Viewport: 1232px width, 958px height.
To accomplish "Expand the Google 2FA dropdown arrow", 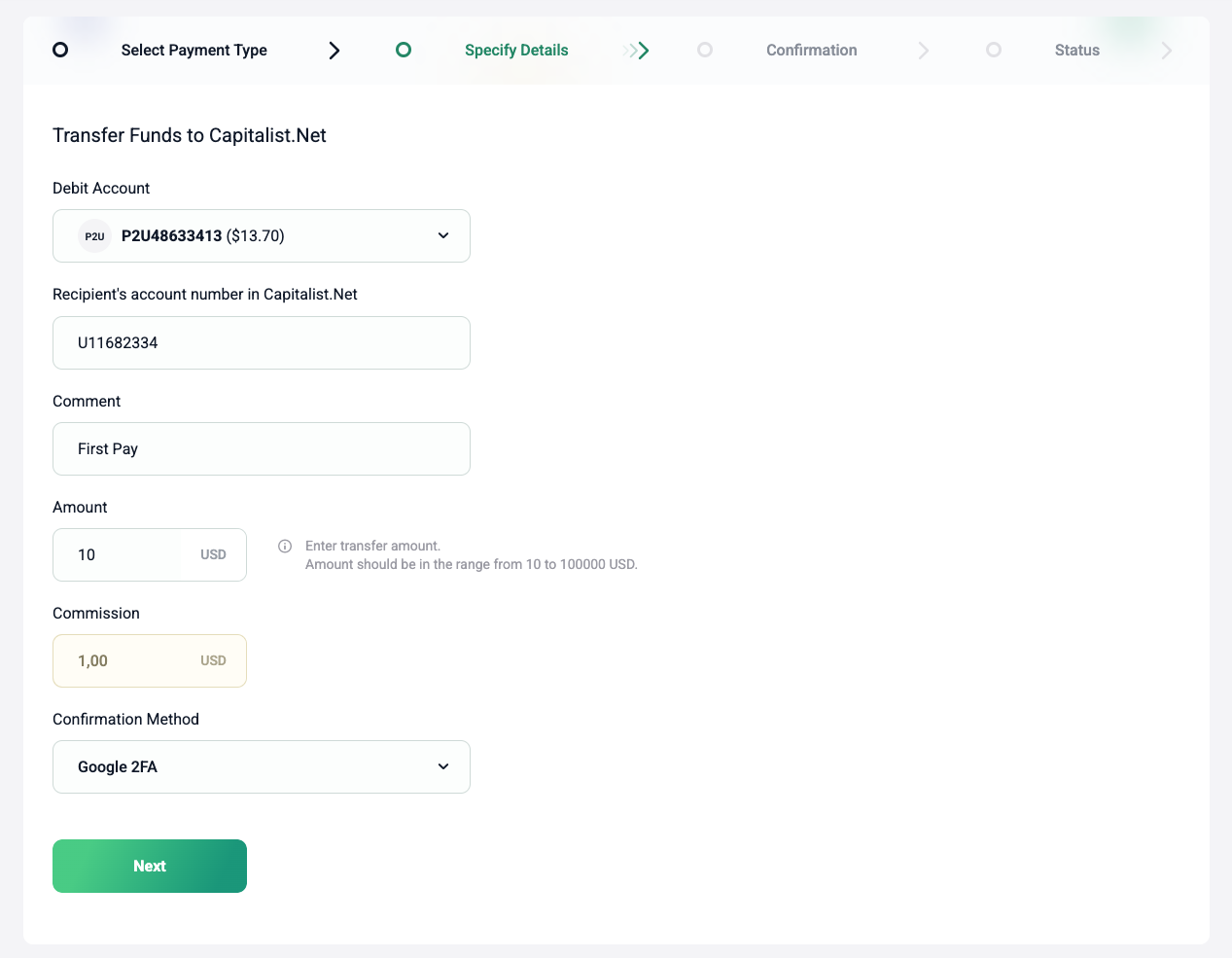I will click(x=443, y=767).
